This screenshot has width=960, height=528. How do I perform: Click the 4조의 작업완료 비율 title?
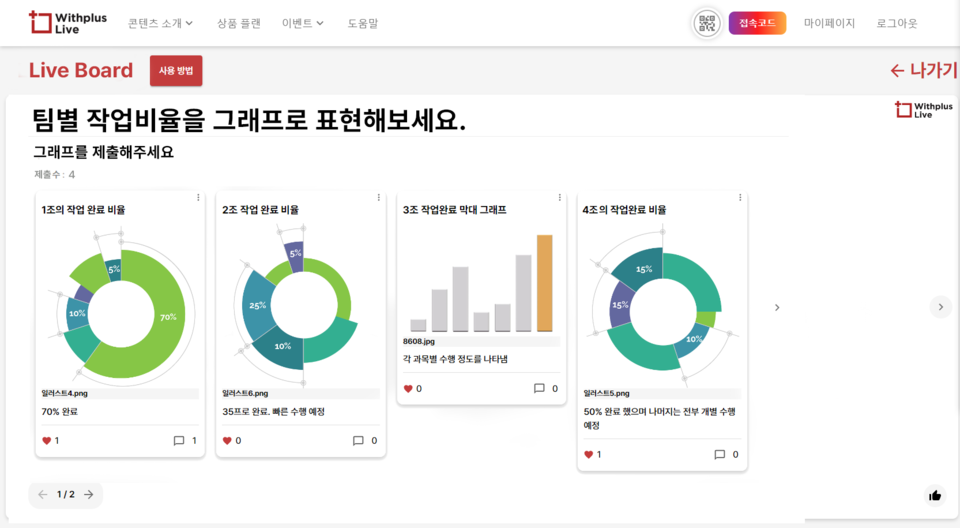click(x=624, y=209)
